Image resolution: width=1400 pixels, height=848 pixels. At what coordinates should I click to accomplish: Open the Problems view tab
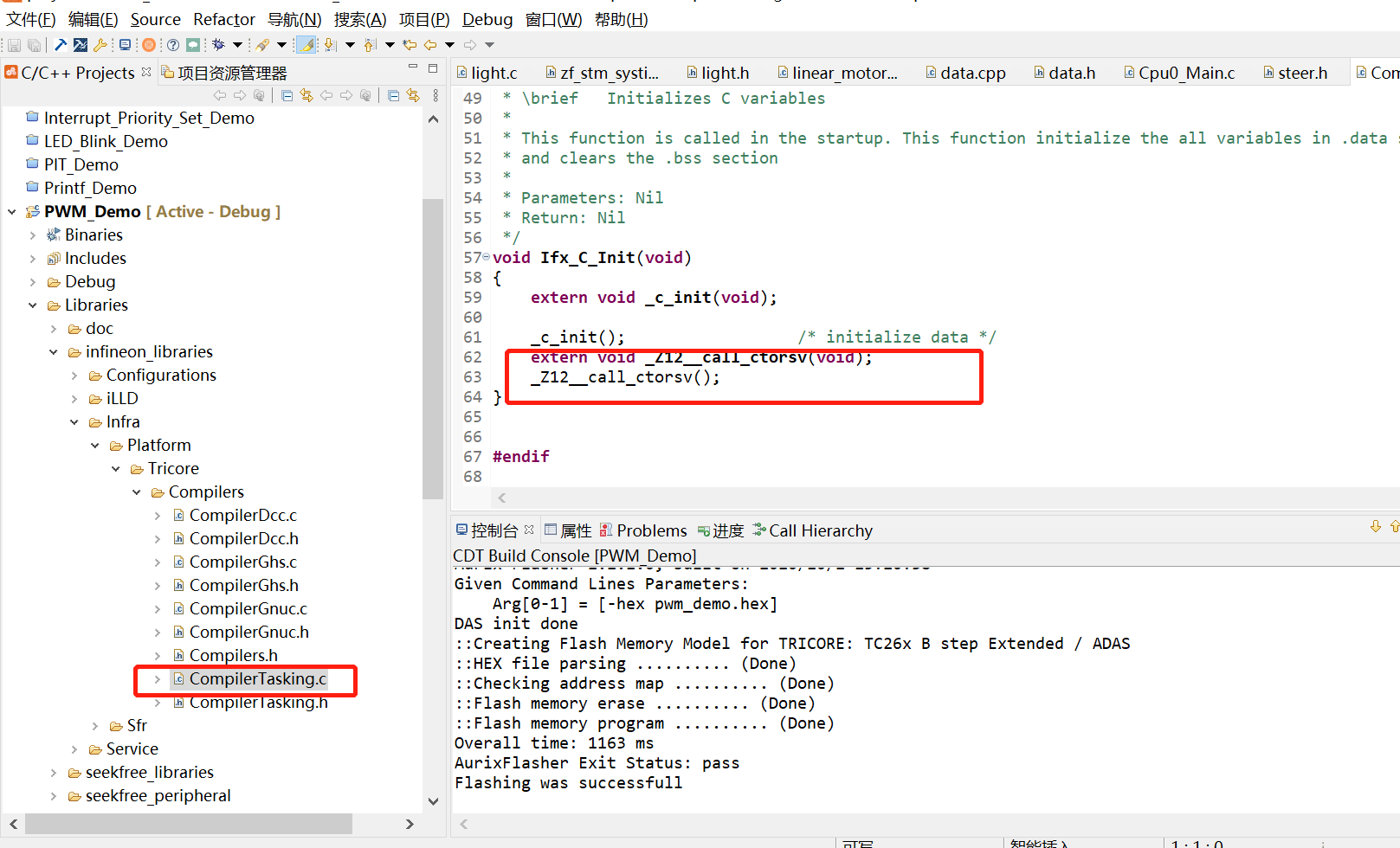[x=643, y=530]
